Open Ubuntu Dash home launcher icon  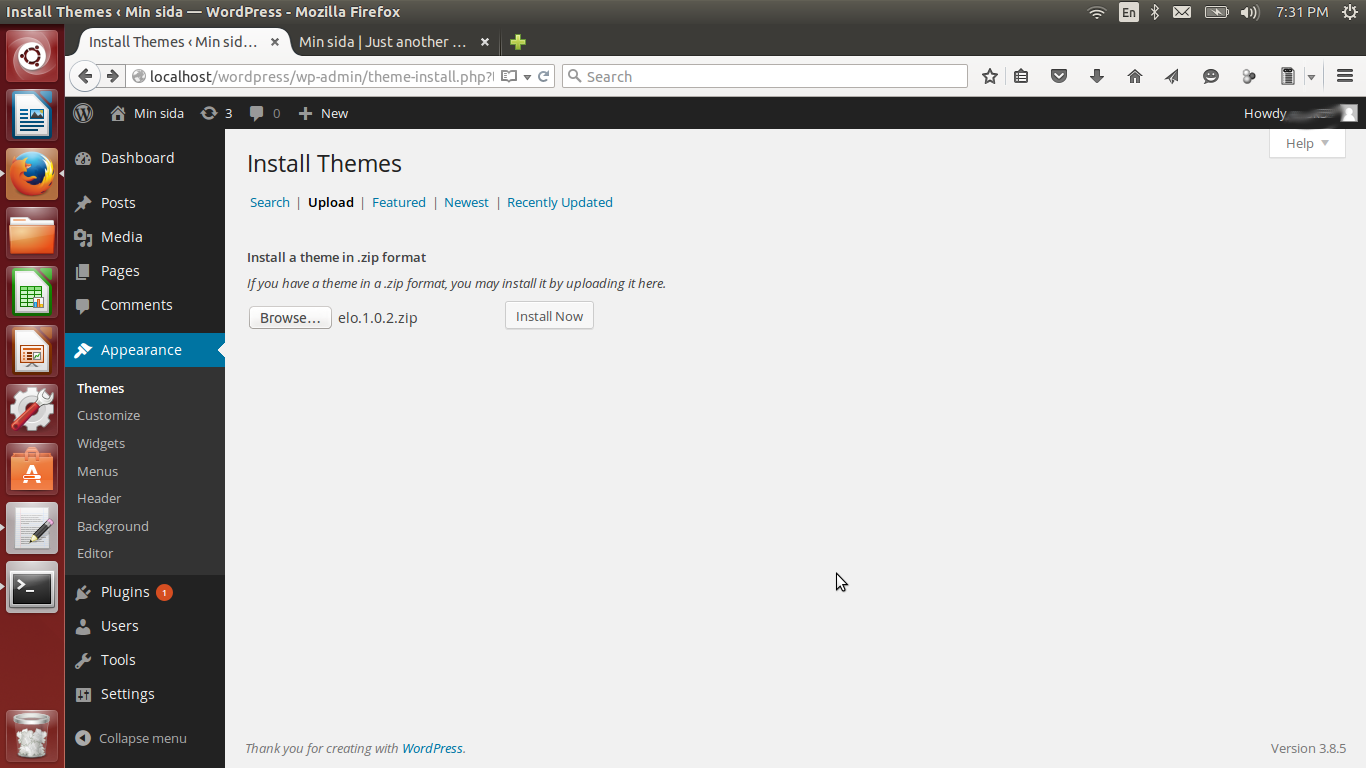[x=32, y=55]
